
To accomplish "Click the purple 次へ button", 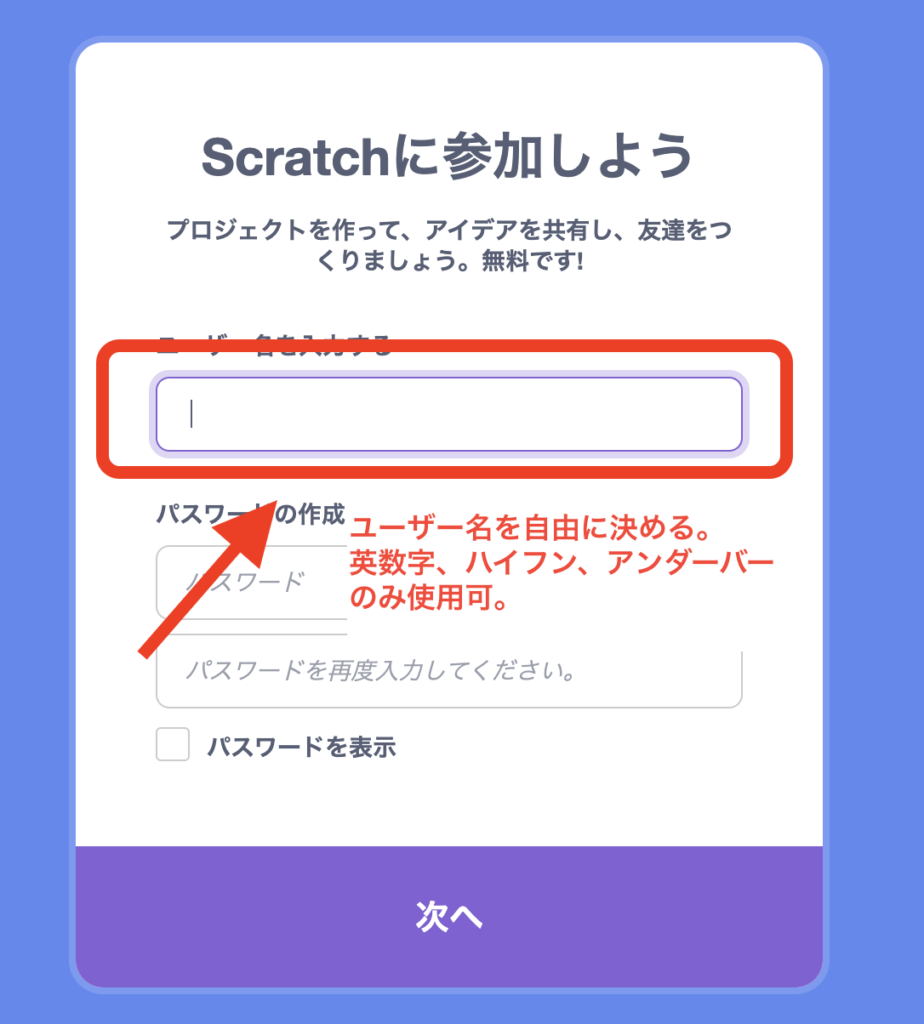I will 449,916.
